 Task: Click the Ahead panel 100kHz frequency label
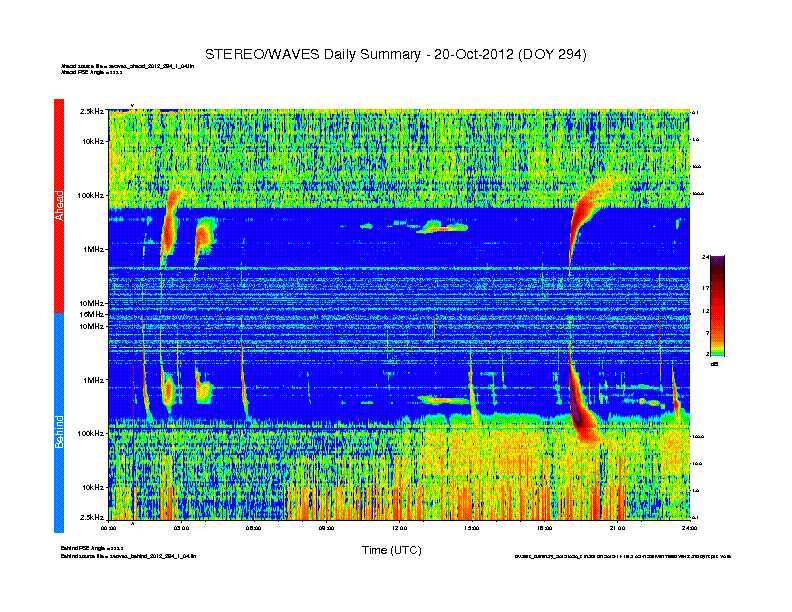point(90,195)
